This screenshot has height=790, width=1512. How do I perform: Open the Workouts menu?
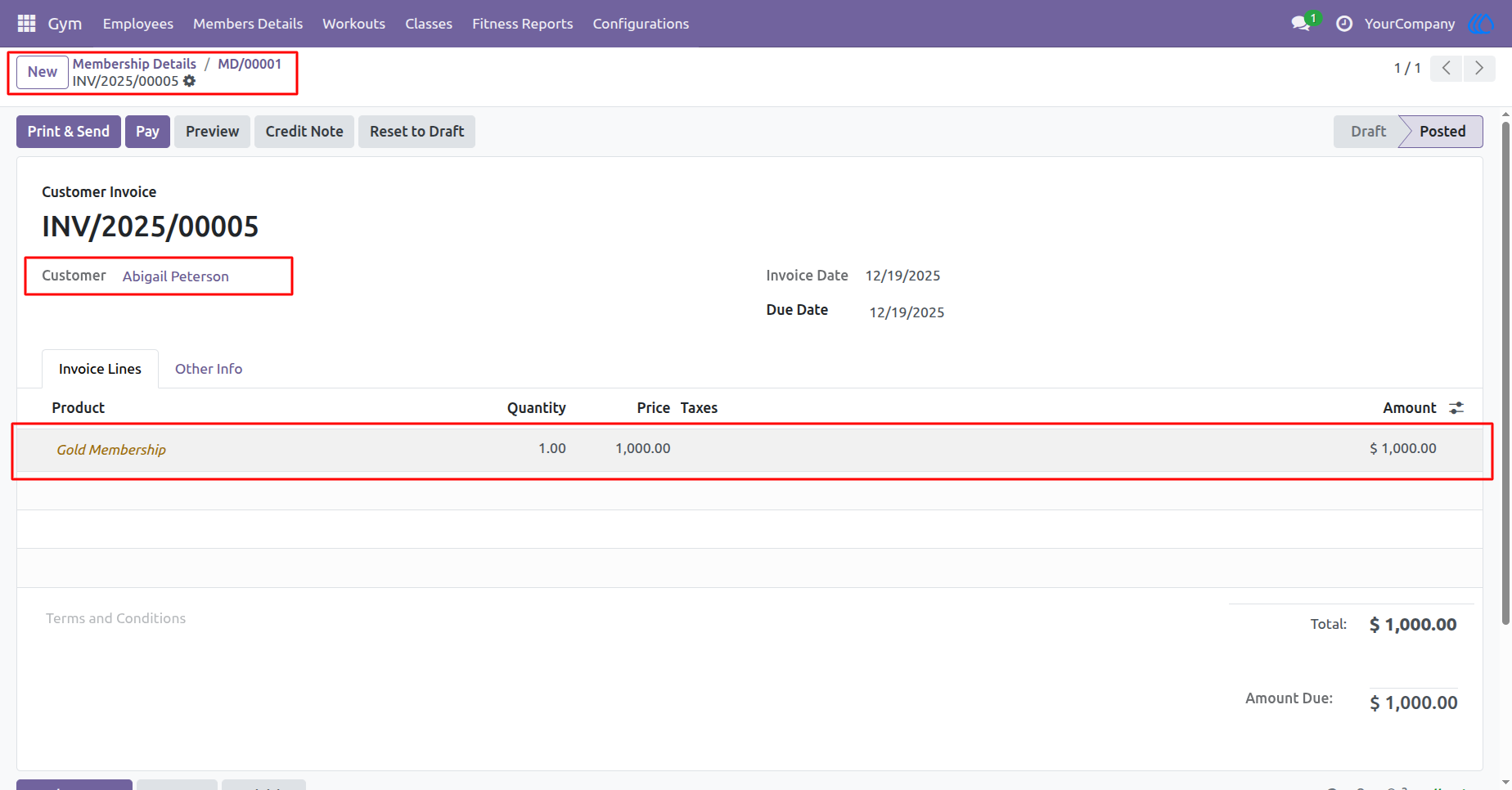click(x=353, y=24)
